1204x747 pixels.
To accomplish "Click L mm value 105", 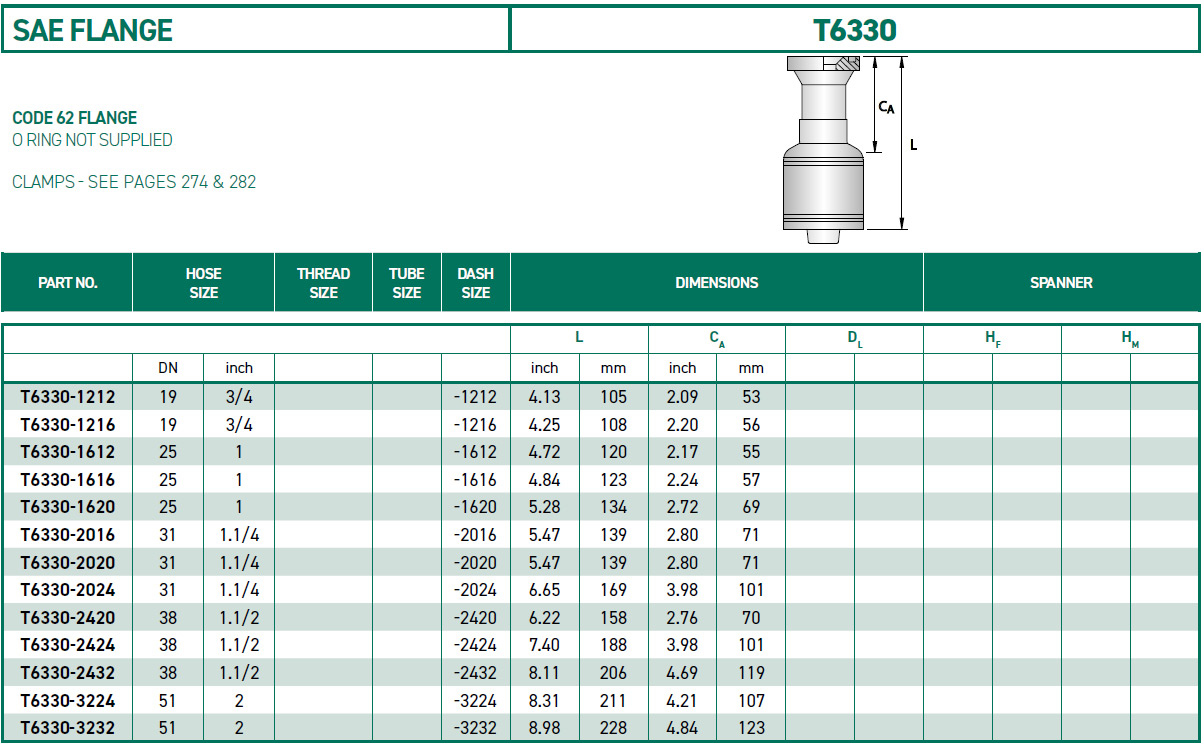I will point(614,397).
